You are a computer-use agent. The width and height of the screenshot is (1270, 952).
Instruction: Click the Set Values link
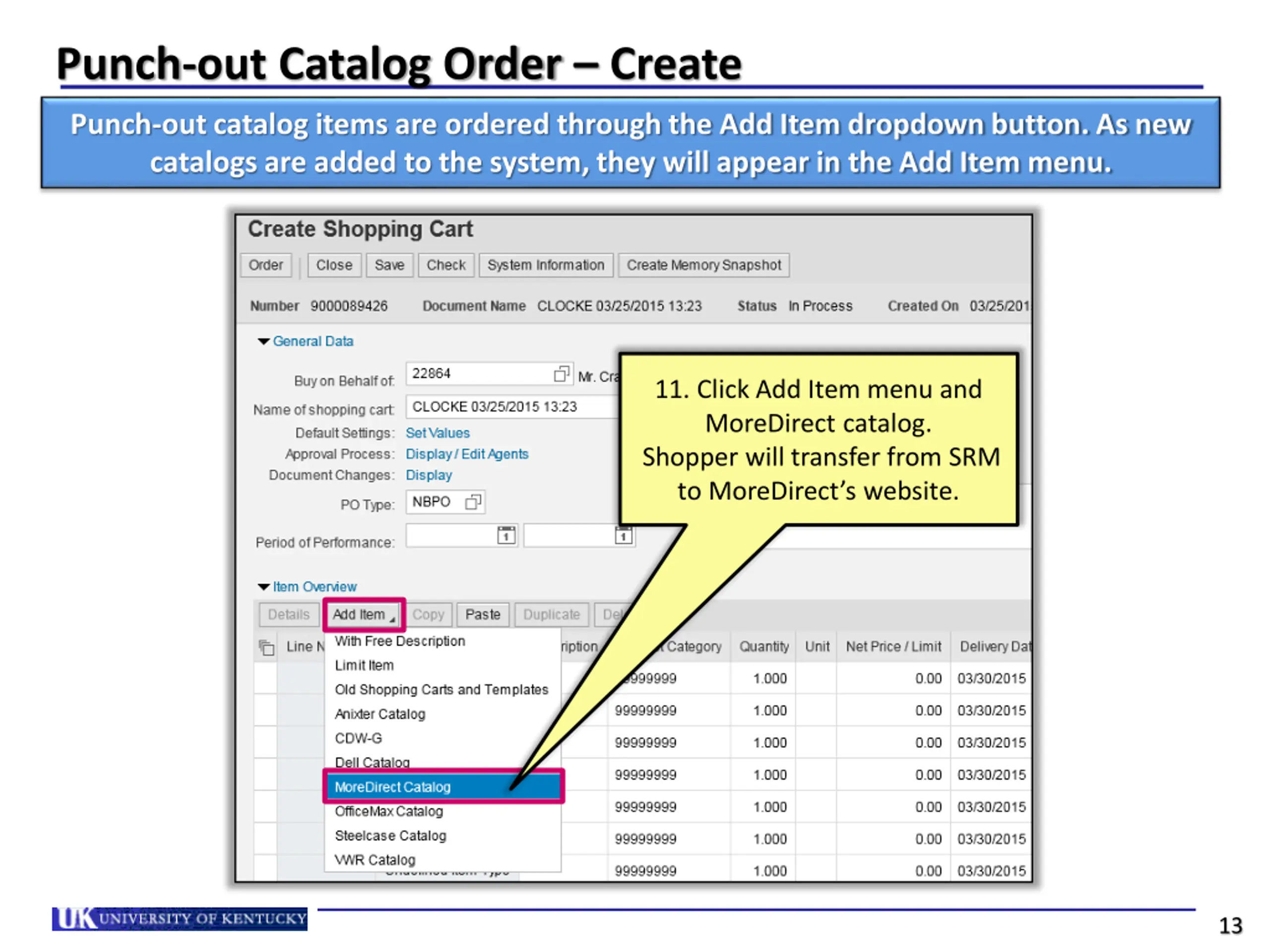[438, 433]
